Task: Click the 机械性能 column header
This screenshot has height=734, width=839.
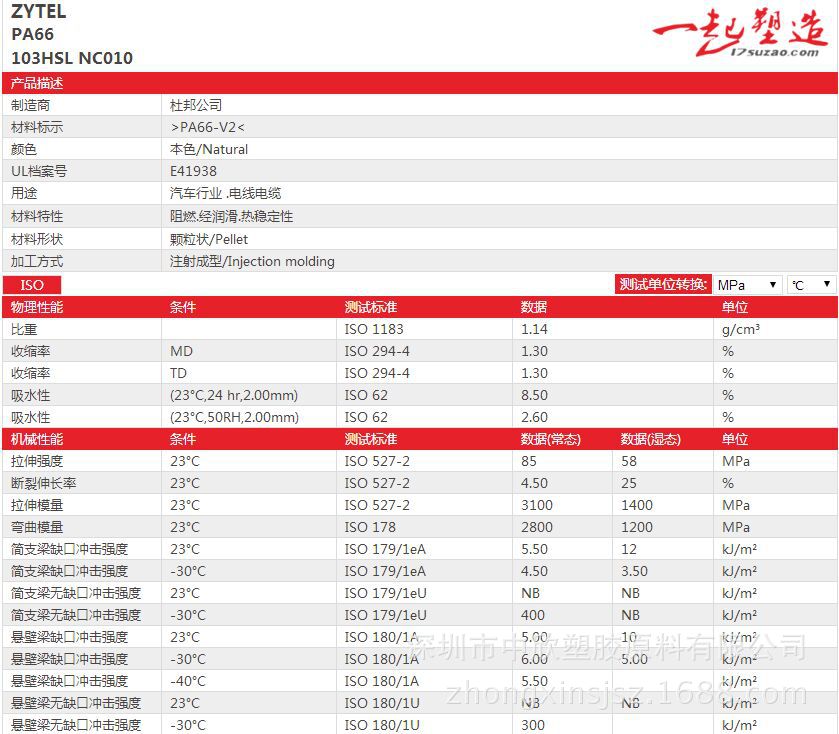Action: point(36,439)
